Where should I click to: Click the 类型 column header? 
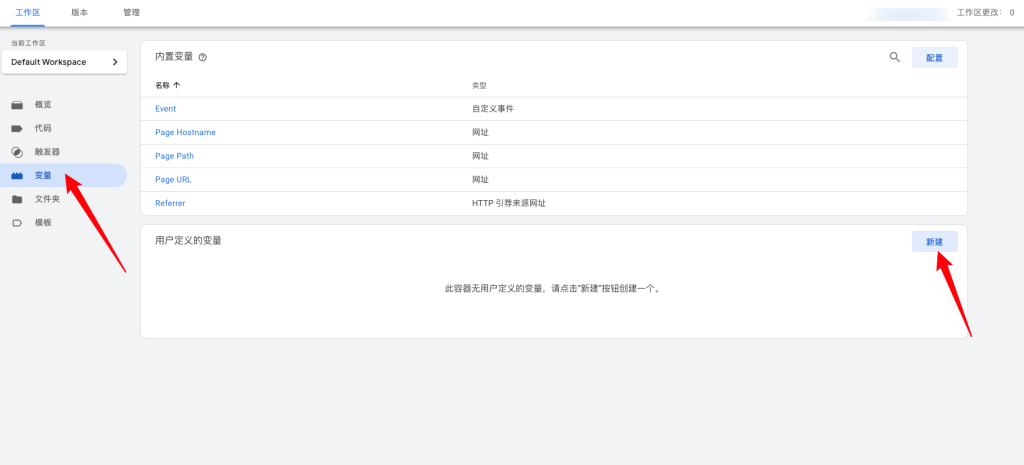pyautogui.click(x=479, y=86)
